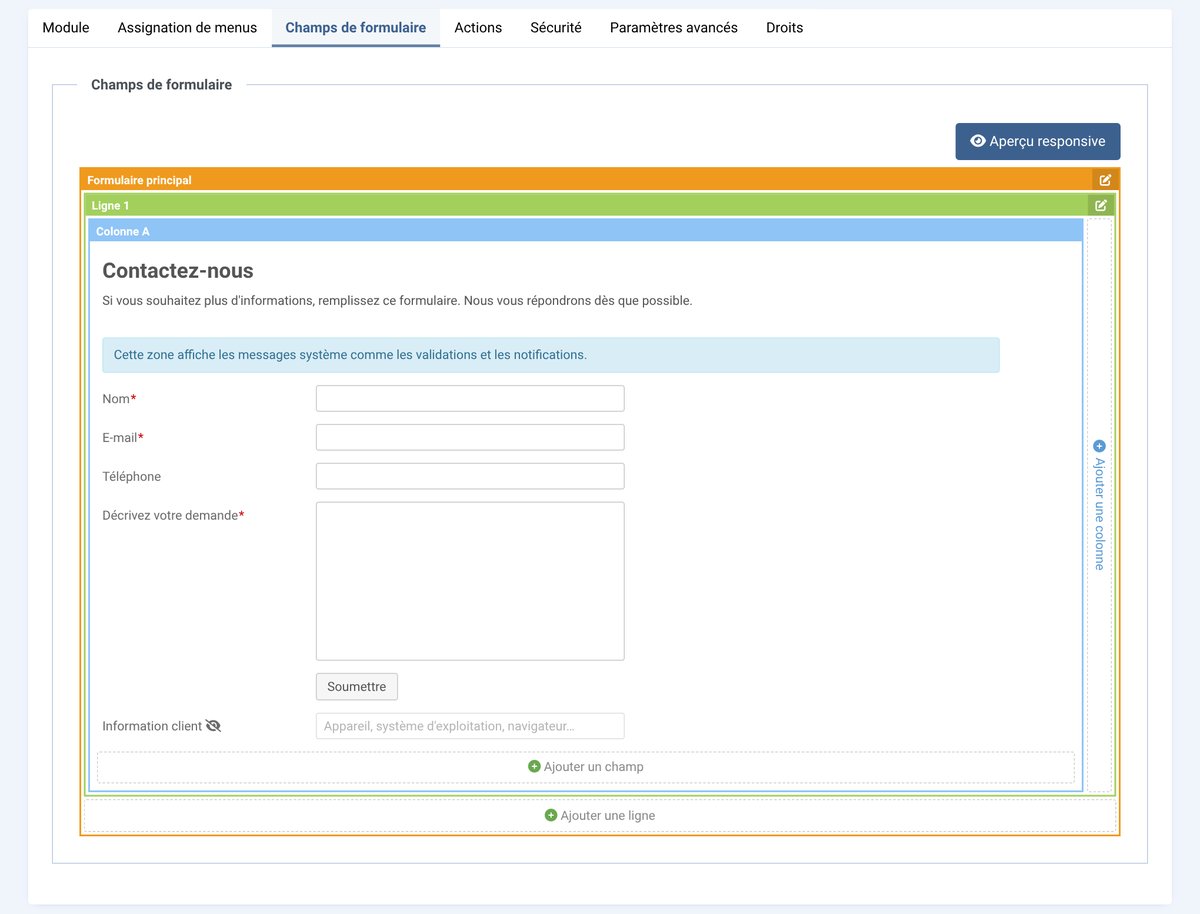Click the Ligne 1 edit icon
Screen dimensions: 1200x914
[x=1101, y=205]
